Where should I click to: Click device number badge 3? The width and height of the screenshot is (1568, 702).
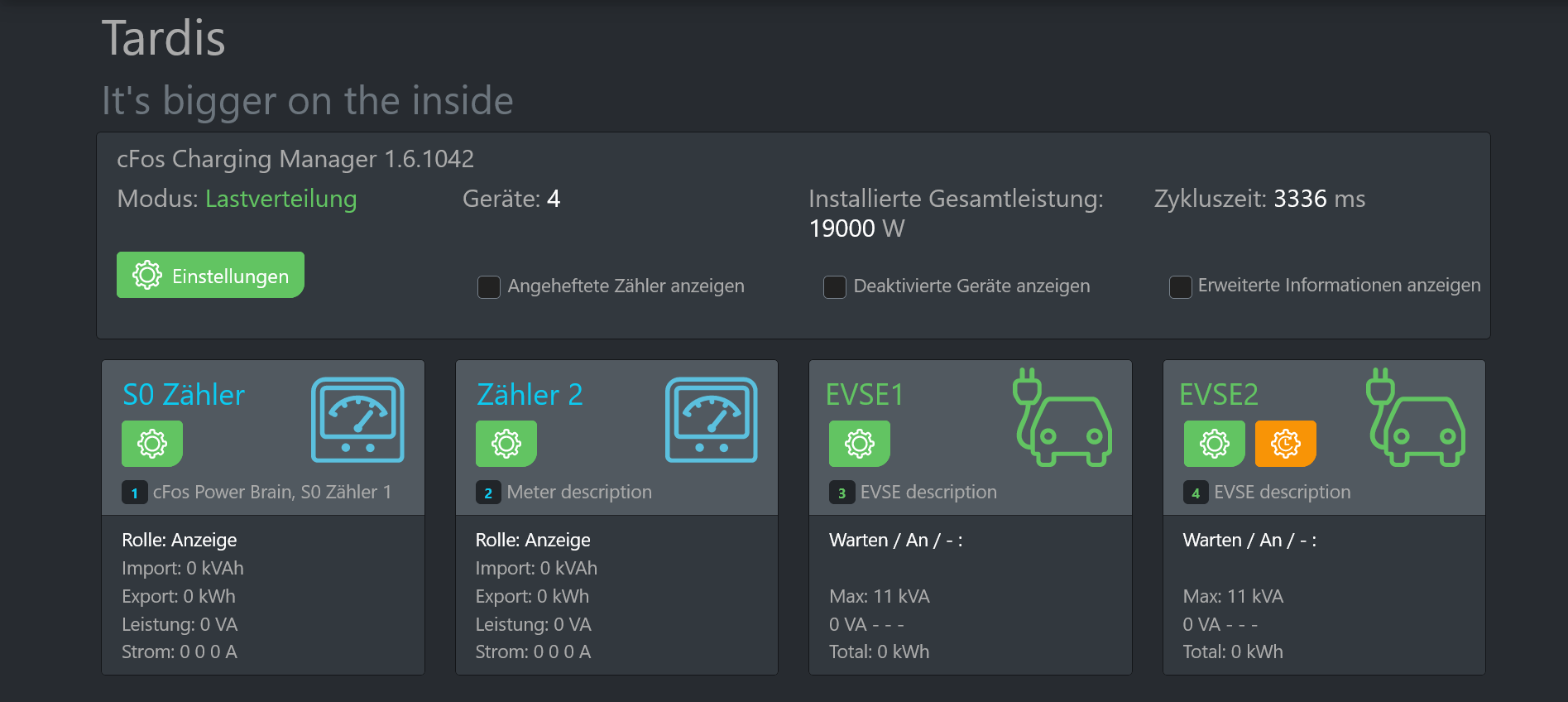842,493
